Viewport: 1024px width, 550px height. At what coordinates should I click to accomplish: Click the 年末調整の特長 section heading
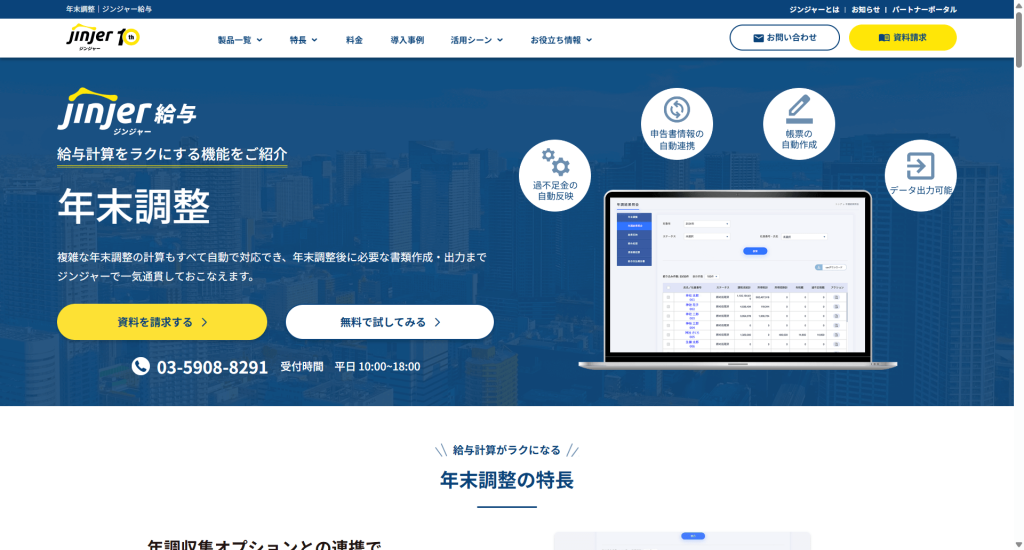pos(507,480)
